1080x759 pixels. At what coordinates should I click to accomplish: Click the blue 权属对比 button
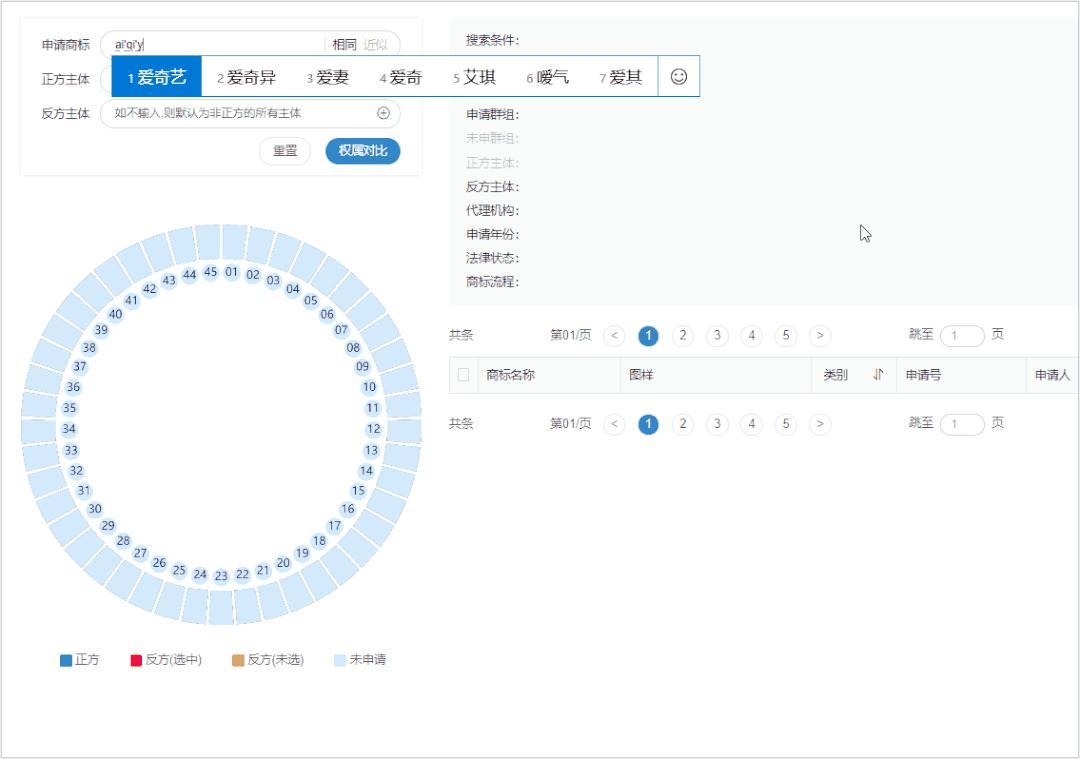pos(361,151)
